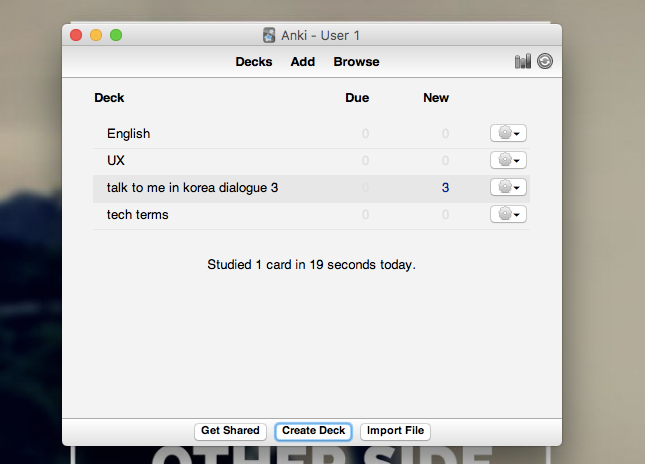The height and width of the screenshot is (464, 645).
Task: Open the UX deck
Action: click(116, 160)
